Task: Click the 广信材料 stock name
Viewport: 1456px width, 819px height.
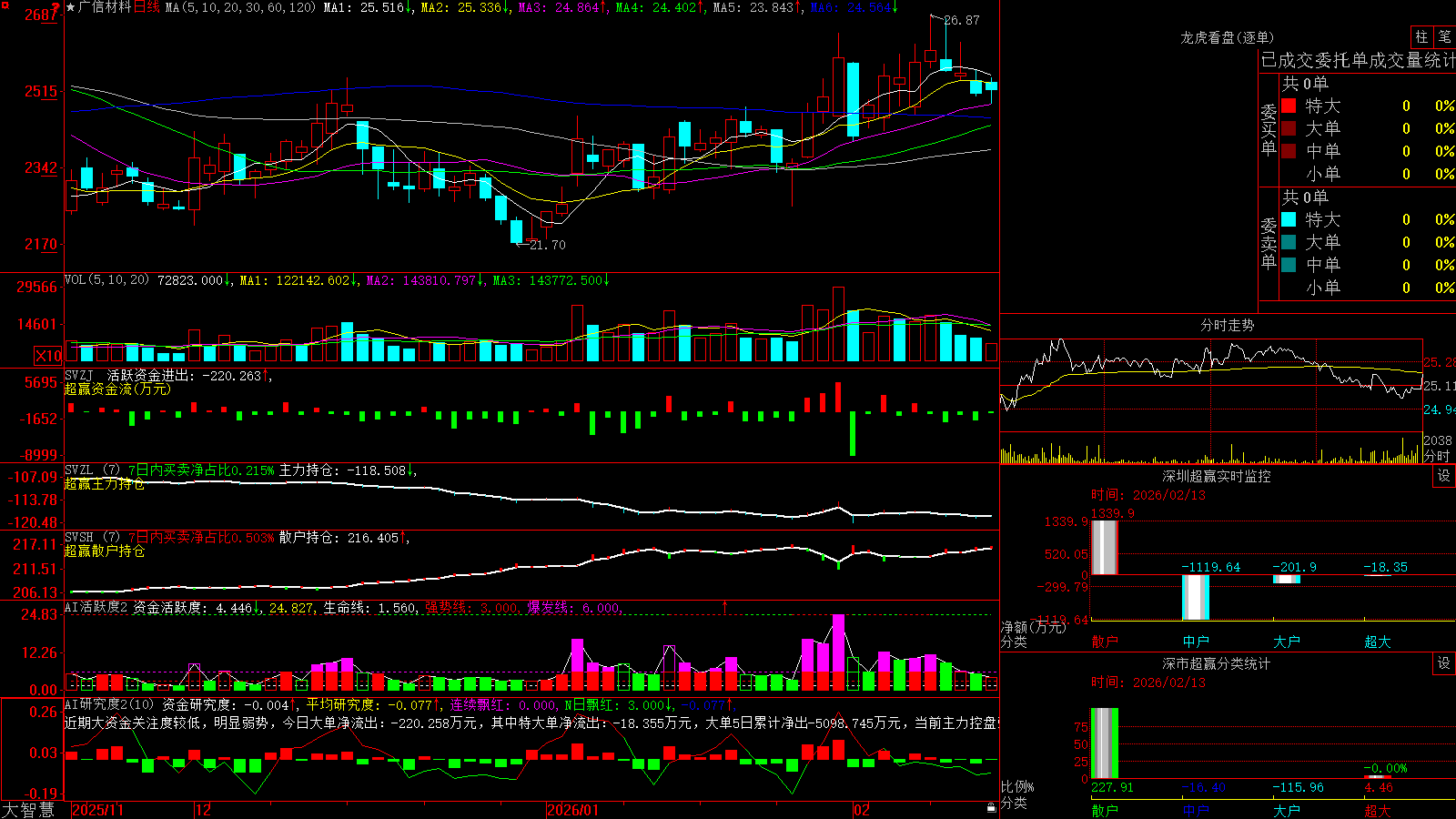Action: pyautogui.click(x=105, y=7)
